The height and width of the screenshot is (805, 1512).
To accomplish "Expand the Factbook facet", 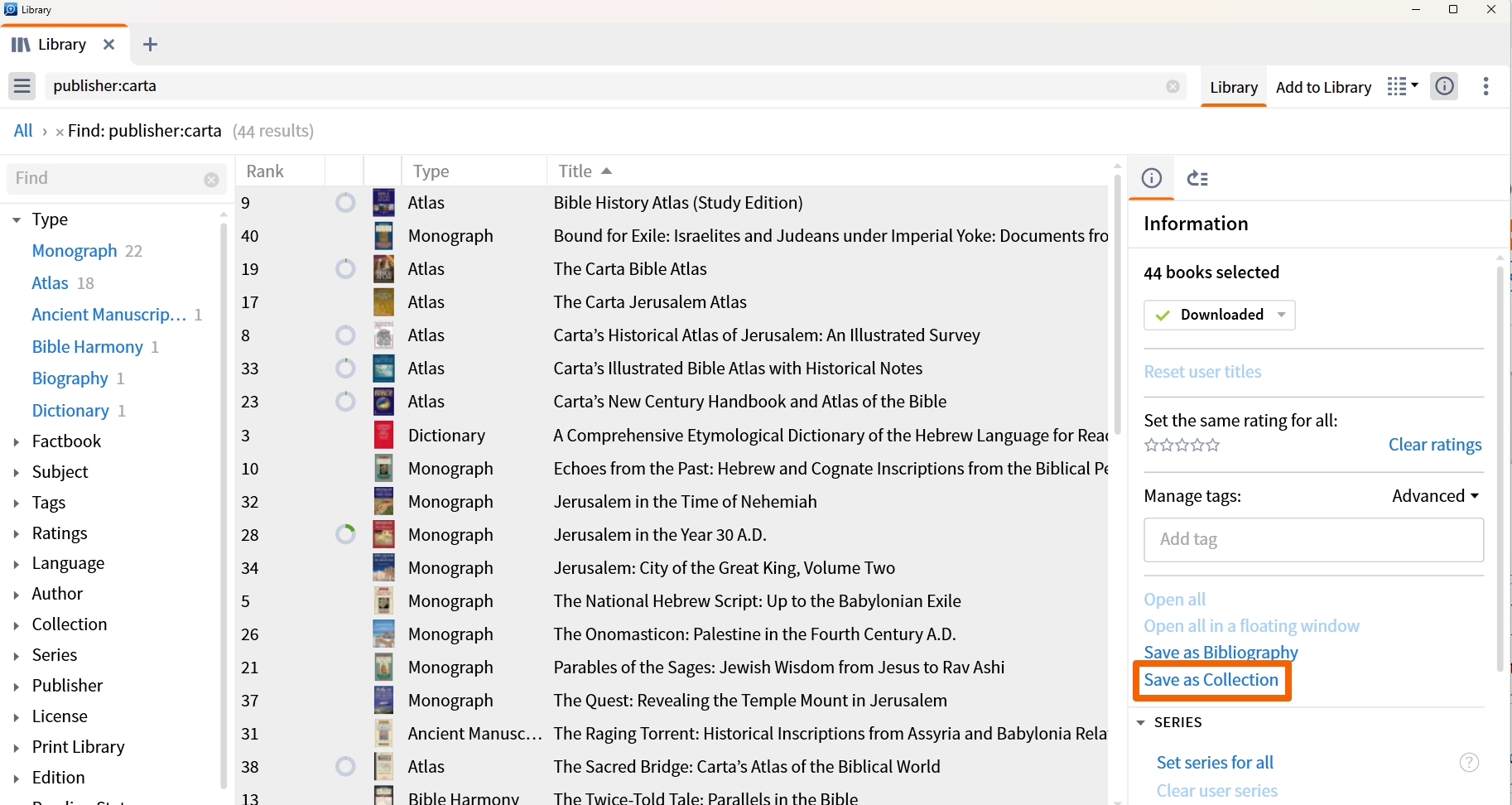I will [17, 442].
